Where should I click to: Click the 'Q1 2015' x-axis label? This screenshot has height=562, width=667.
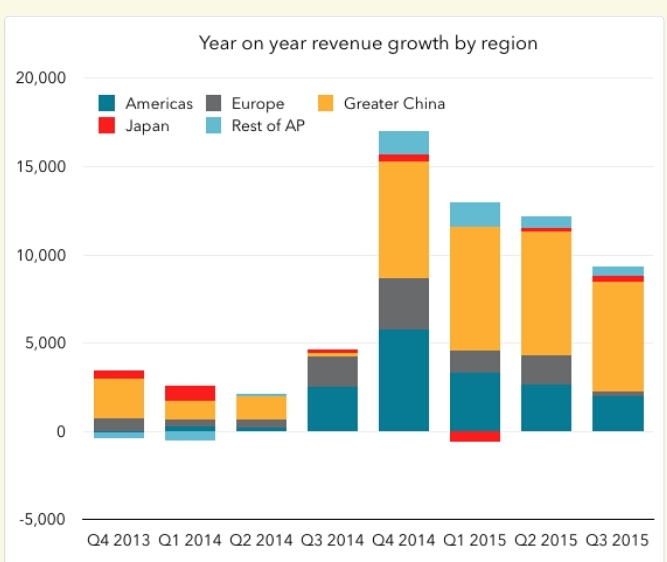[475, 540]
